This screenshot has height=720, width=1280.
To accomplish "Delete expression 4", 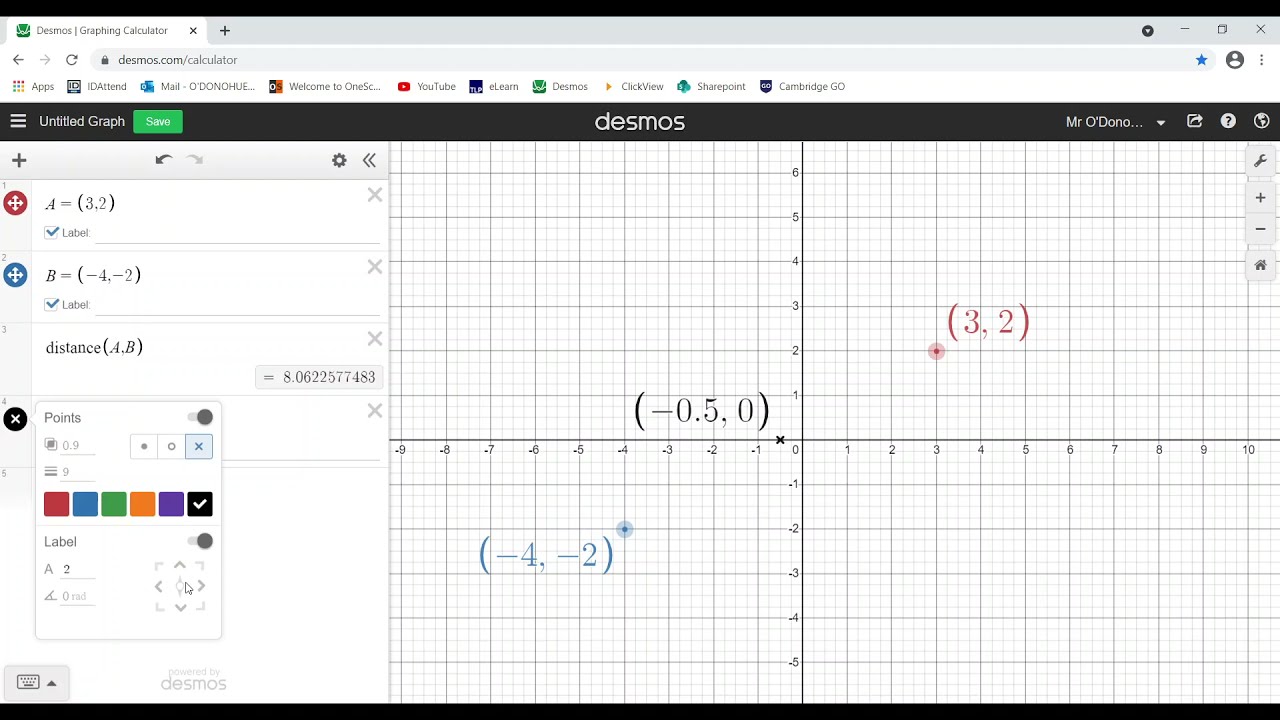I will coord(375,411).
